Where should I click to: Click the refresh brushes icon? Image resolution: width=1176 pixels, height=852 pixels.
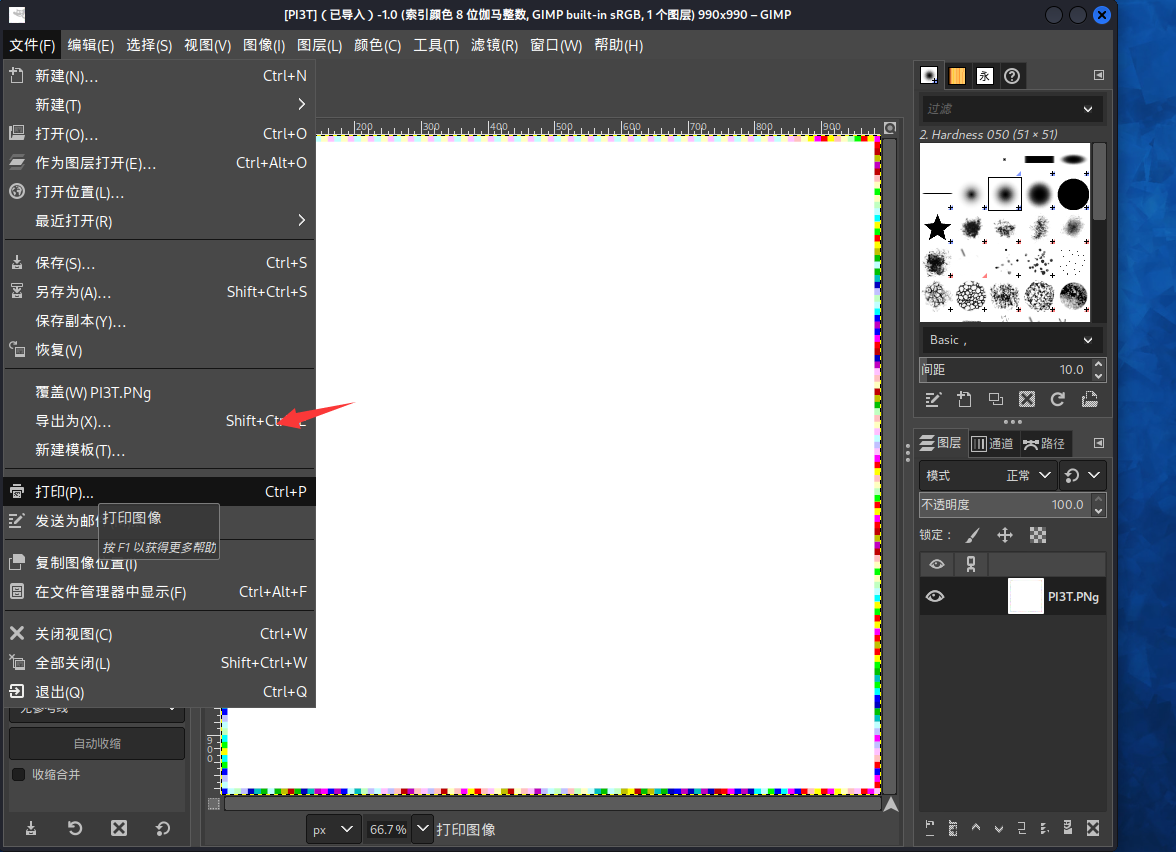tap(1058, 399)
